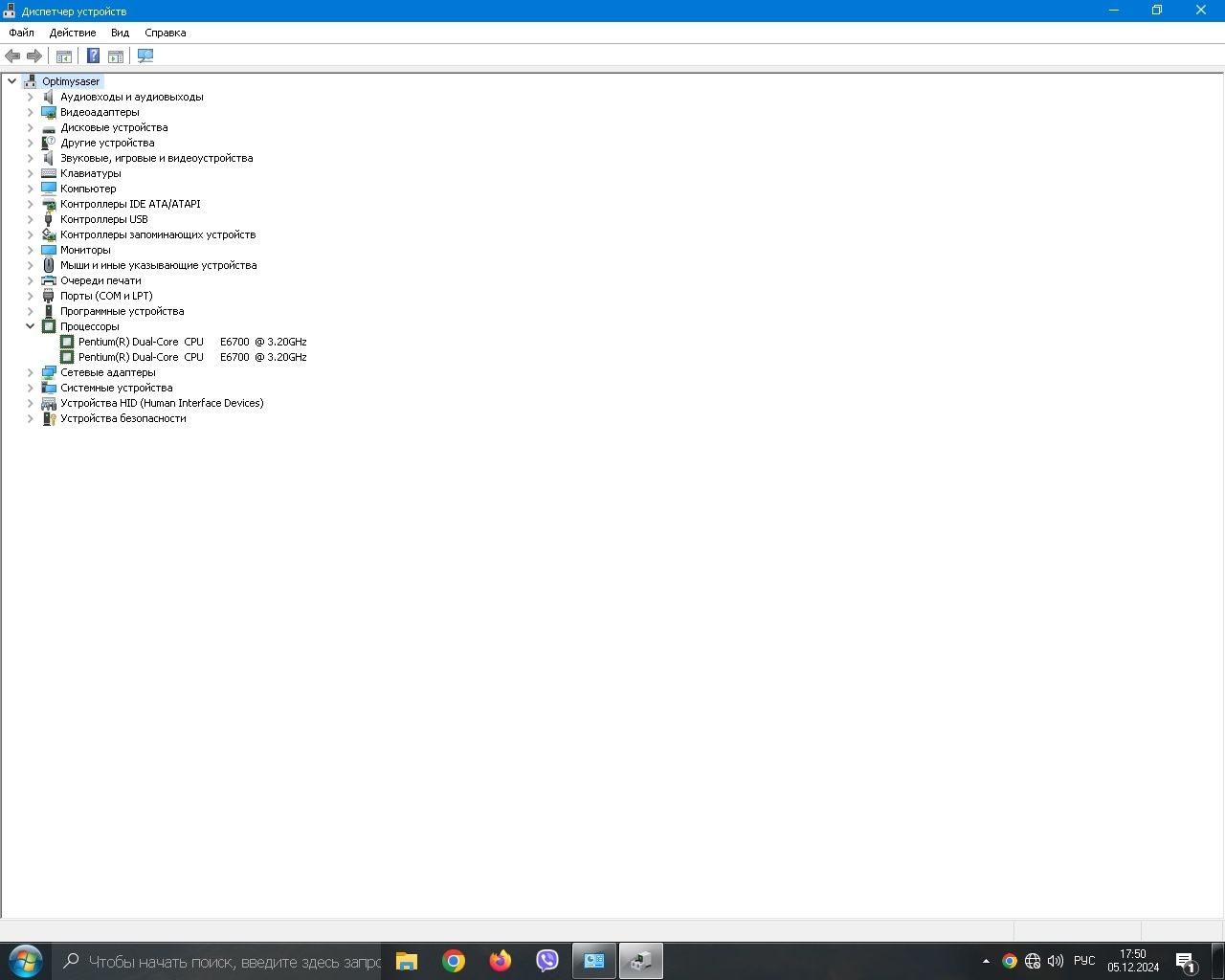Click the USB plug icon of Контроллеры USB
The width and height of the screenshot is (1225, 980).
pos(49,219)
